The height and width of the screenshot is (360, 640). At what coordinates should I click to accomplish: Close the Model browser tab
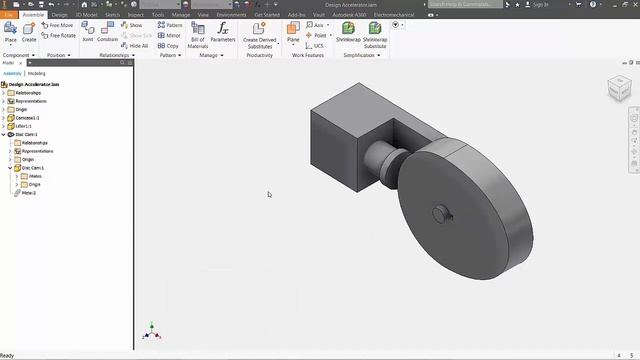pyautogui.click(x=21, y=63)
